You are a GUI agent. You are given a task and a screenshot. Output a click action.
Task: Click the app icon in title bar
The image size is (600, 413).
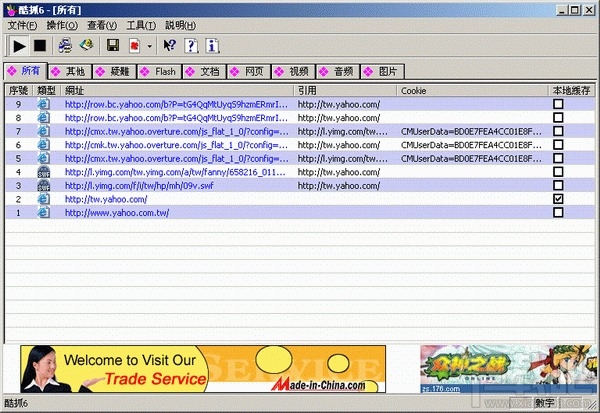click(11, 10)
